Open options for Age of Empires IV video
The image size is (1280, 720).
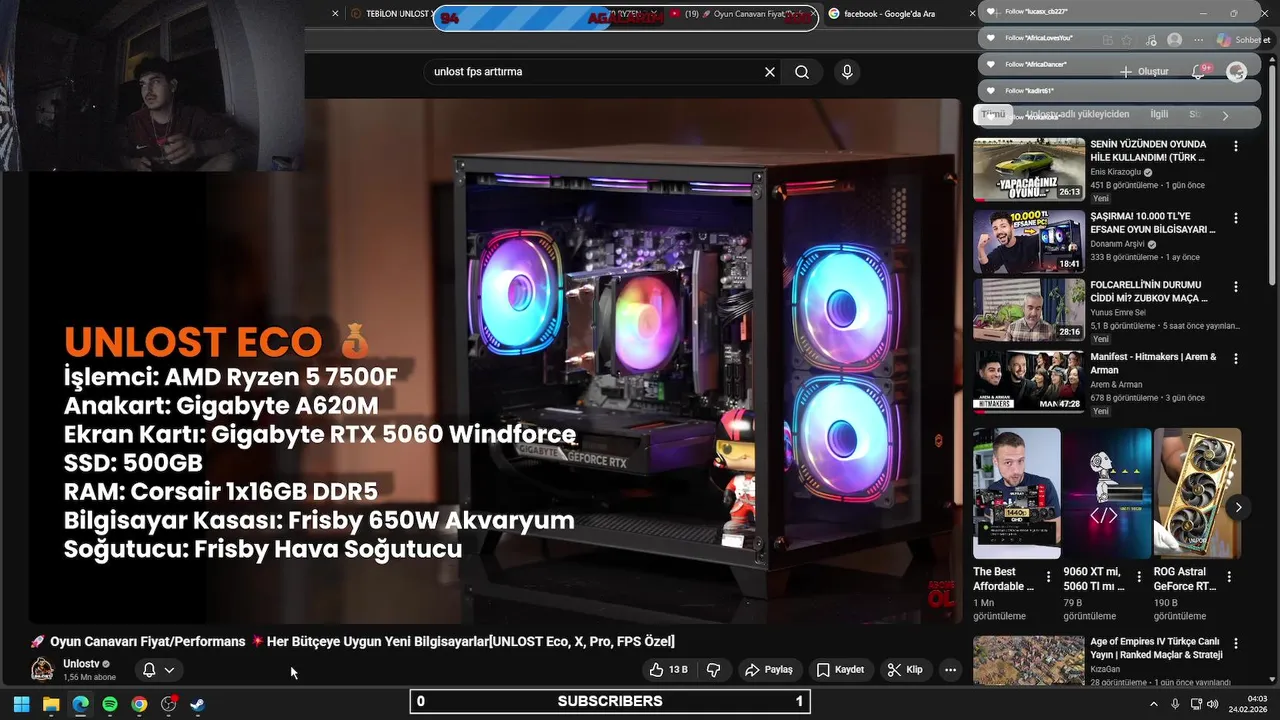click(1236, 643)
